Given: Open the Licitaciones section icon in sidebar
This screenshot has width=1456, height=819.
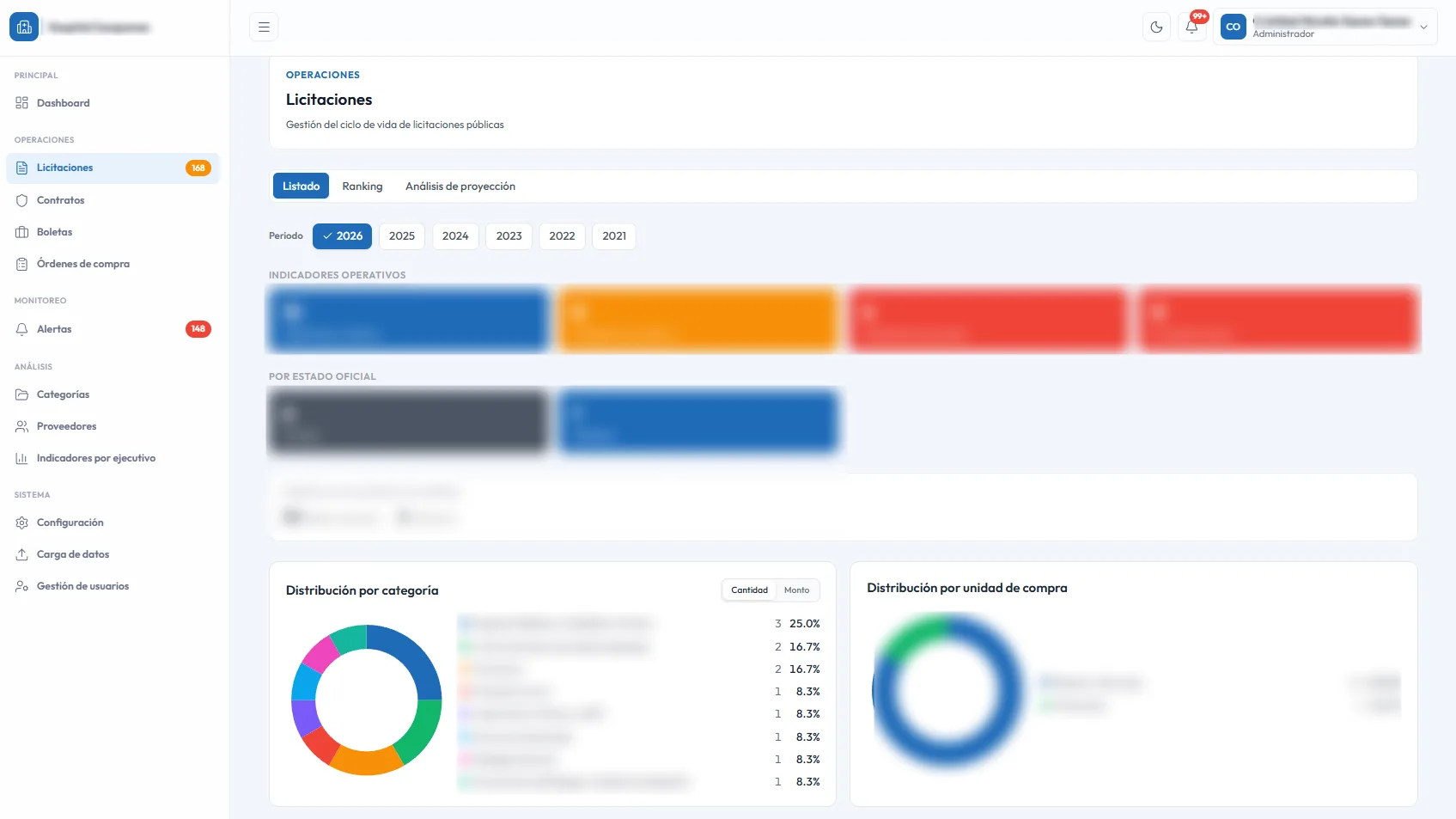Looking at the screenshot, I should 21,168.
